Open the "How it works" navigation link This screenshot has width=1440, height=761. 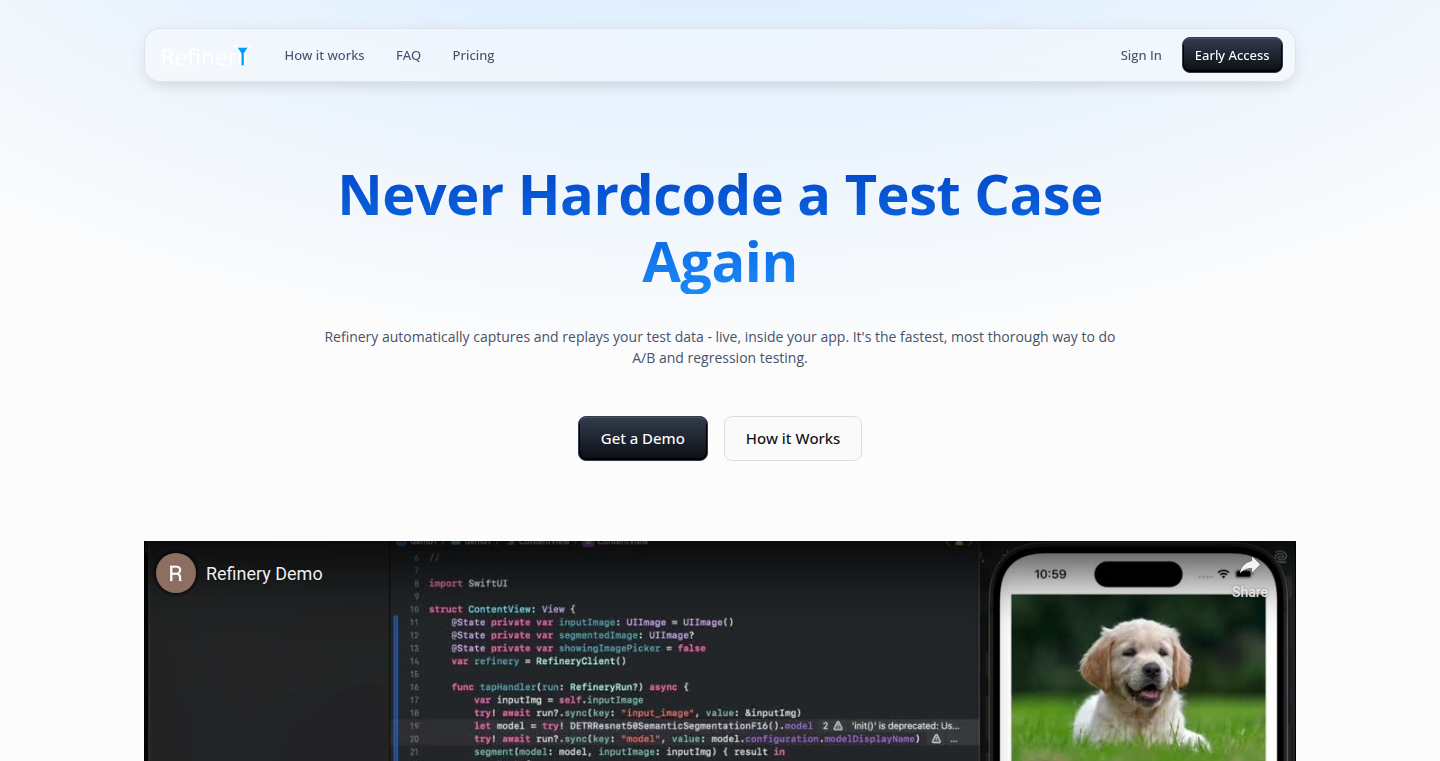(324, 56)
